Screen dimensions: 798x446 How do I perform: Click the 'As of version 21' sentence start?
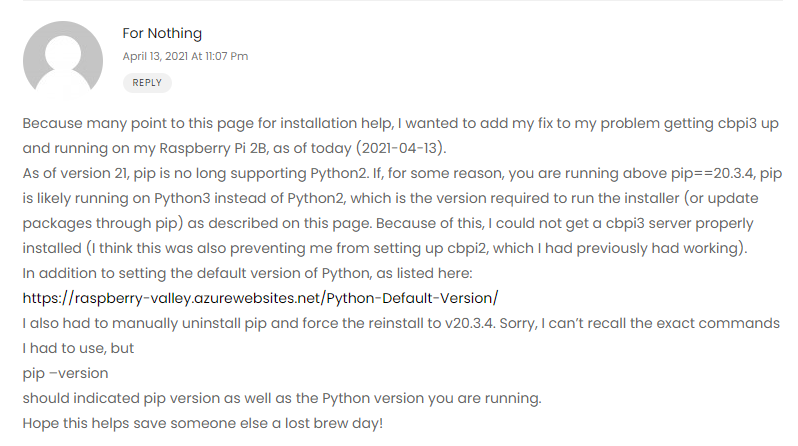[75, 173]
